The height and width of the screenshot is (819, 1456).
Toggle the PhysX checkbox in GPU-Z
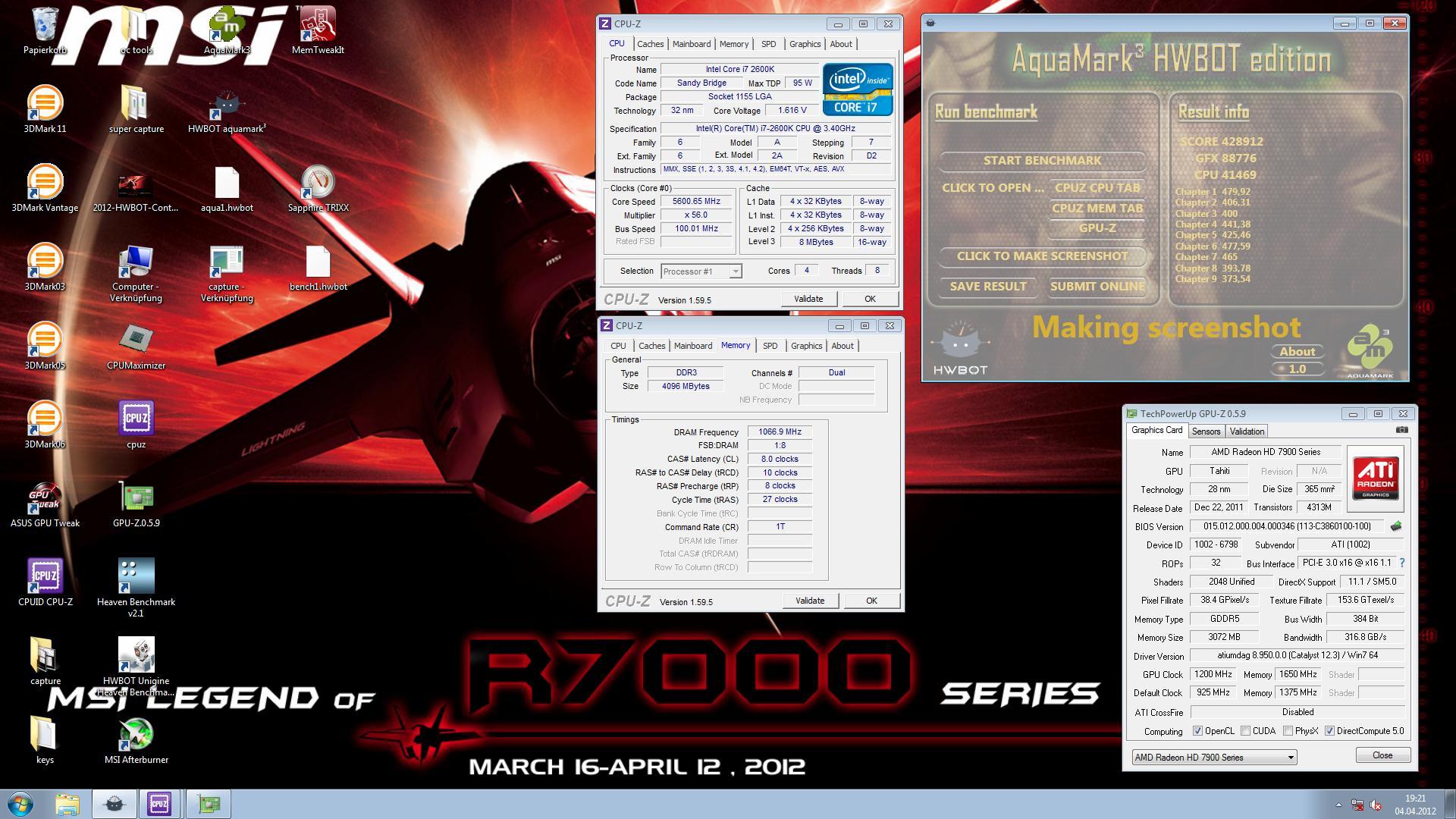coord(1288,731)
